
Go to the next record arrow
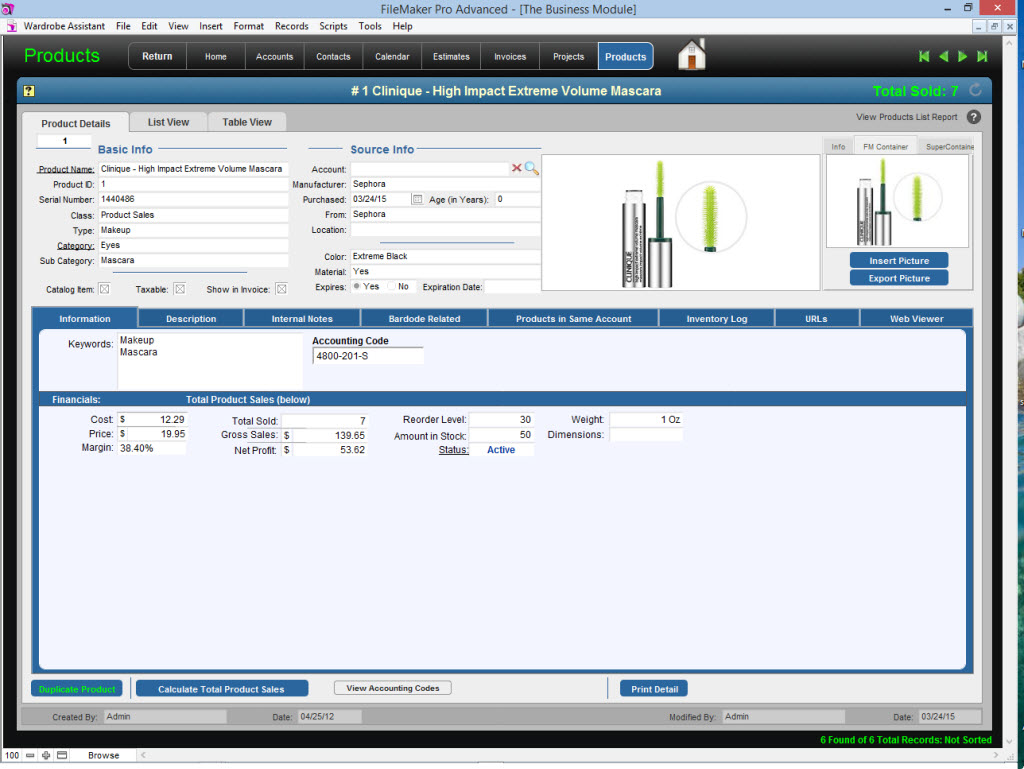pos(963,57)
